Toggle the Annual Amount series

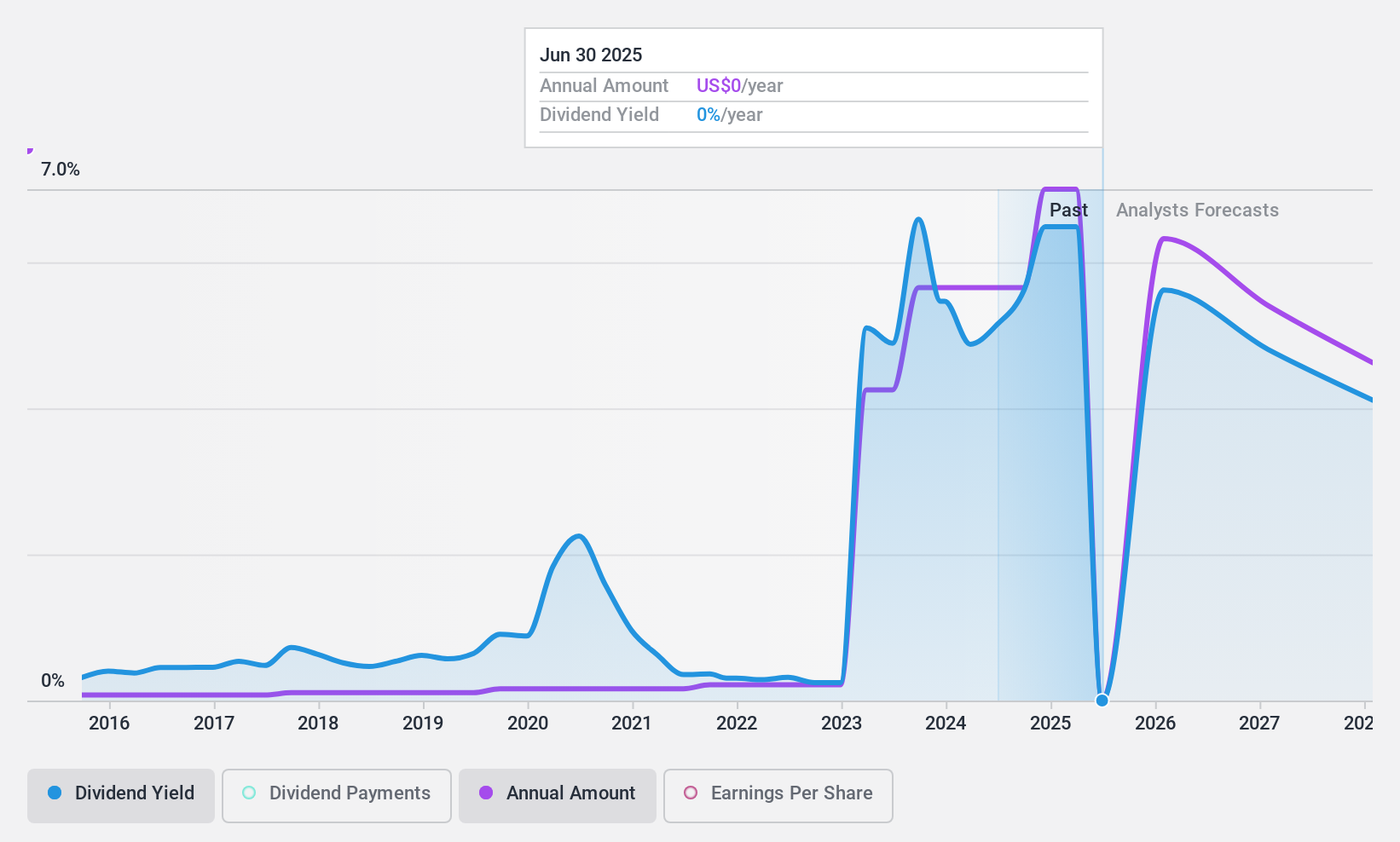pos(558,796)
